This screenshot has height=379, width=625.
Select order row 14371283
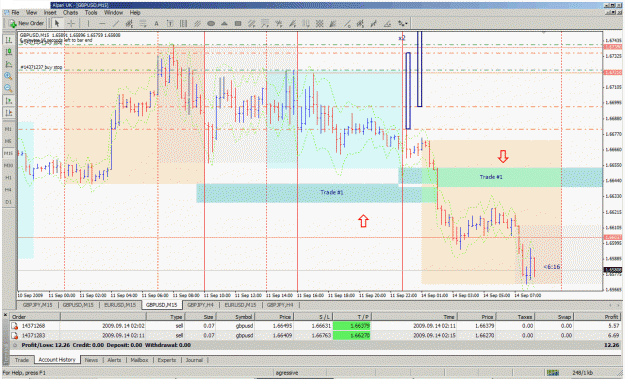coord(316,336)
